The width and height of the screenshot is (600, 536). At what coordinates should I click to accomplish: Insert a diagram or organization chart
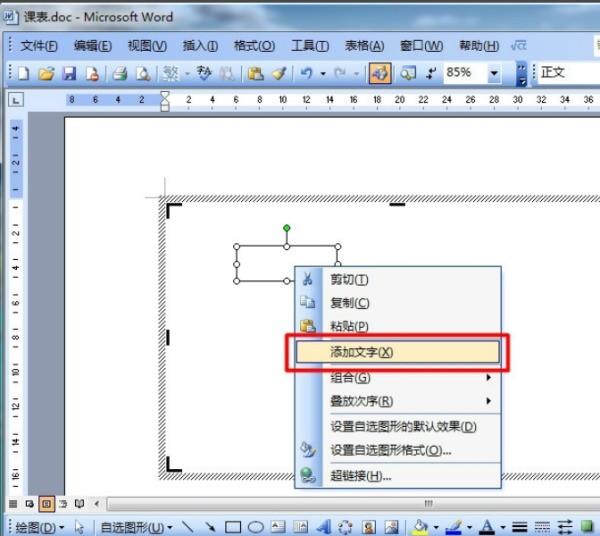point(346,528)
